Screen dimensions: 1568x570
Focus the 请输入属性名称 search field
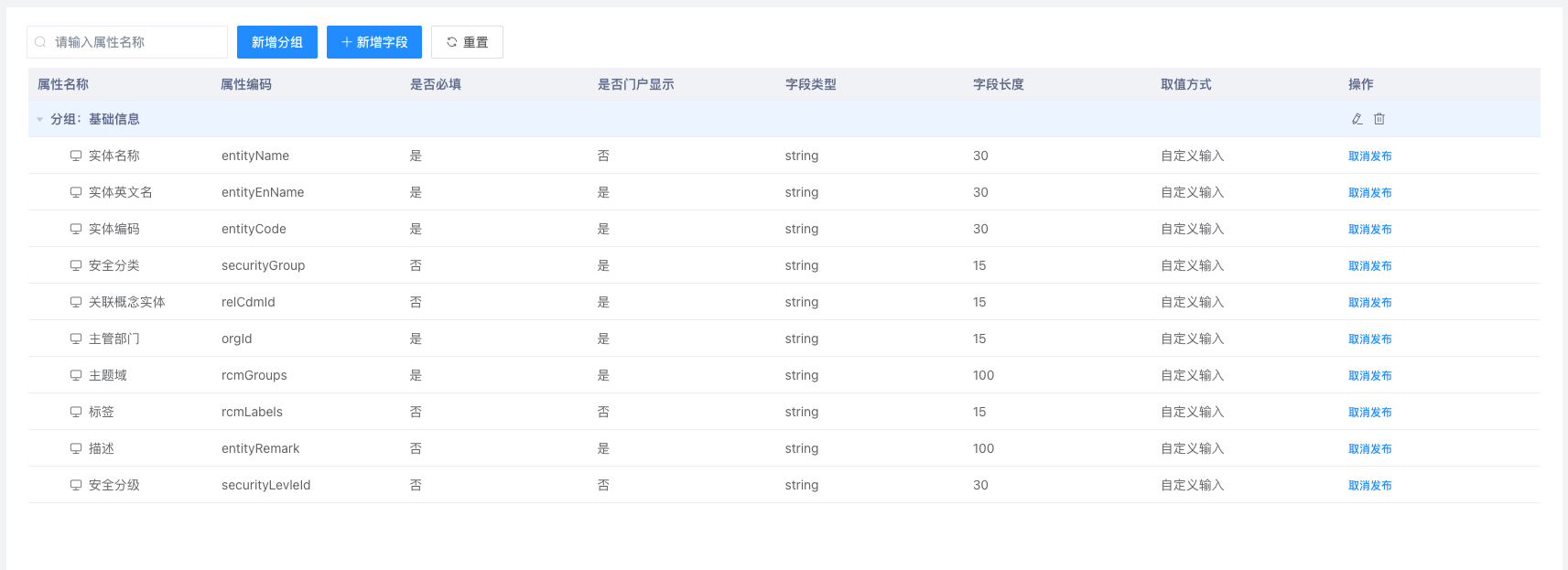137,42
